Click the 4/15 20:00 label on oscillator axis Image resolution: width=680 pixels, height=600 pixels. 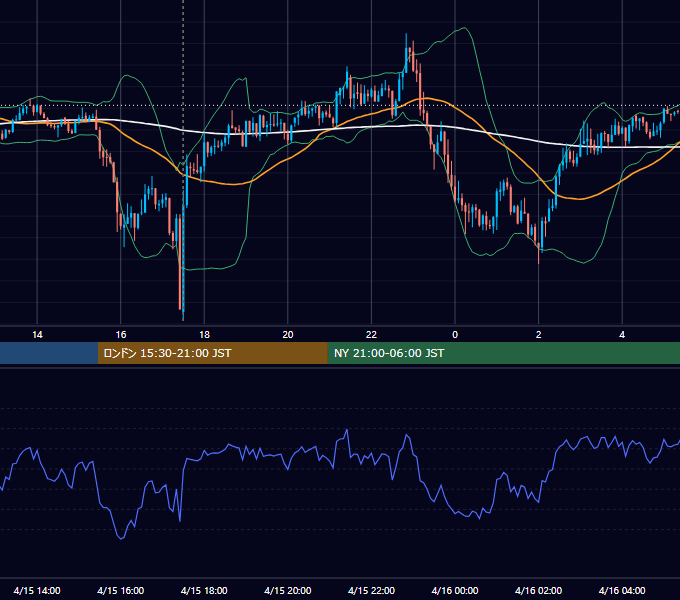[x=288, y=590]
